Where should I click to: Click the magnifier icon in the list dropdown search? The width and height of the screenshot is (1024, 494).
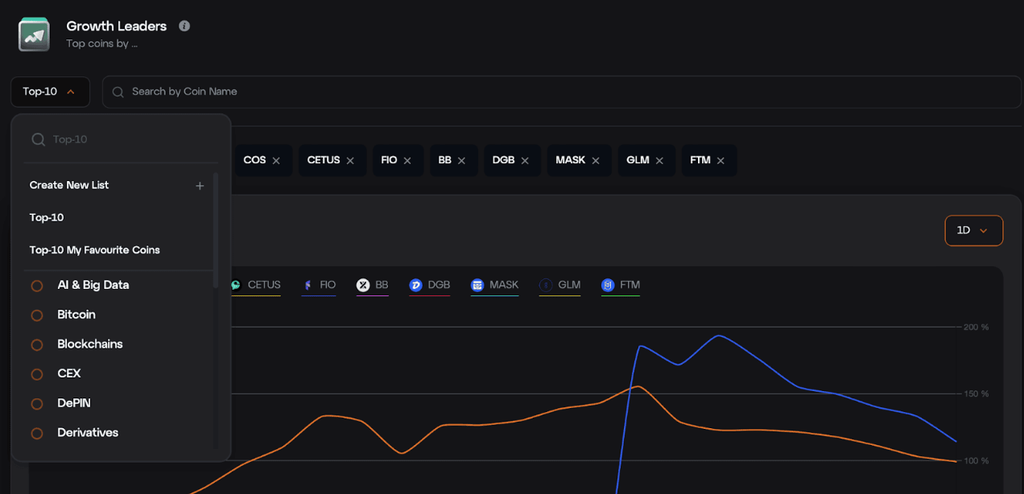pyautogui.click(x=39, y=139)
